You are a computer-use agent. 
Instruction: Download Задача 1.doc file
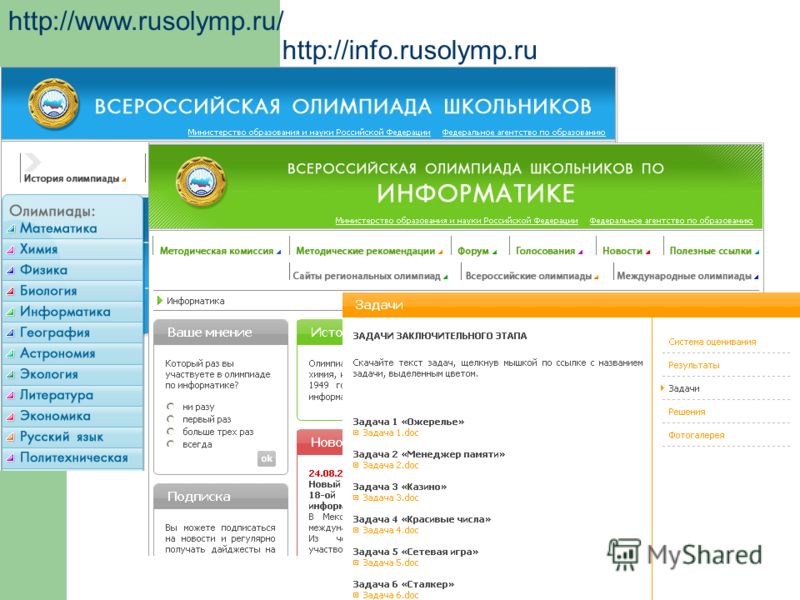pyautogui.click(x=390, y=433)
